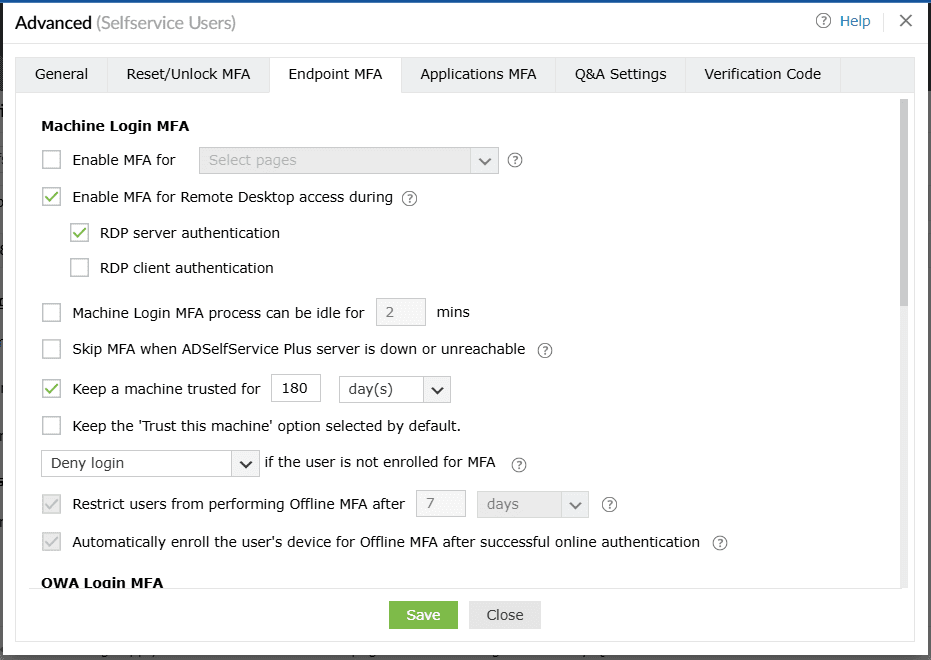The height and width of the screenshot is (660, 931).
Task: Uncheck Keep a machine trusted for option
Action: pyautogui.click(x=52, y=388)
